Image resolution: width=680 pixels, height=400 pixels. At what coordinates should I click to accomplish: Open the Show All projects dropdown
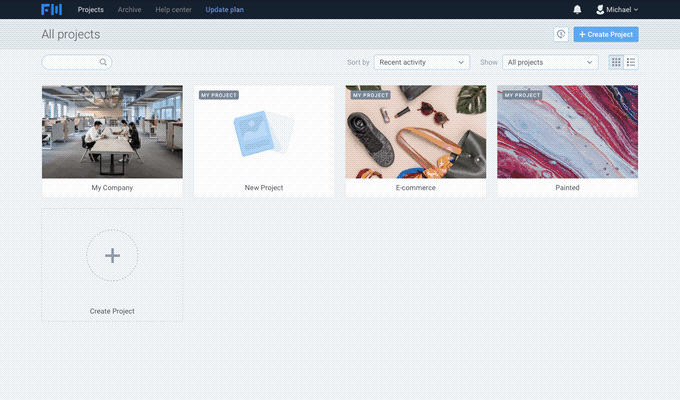(550, 62)
